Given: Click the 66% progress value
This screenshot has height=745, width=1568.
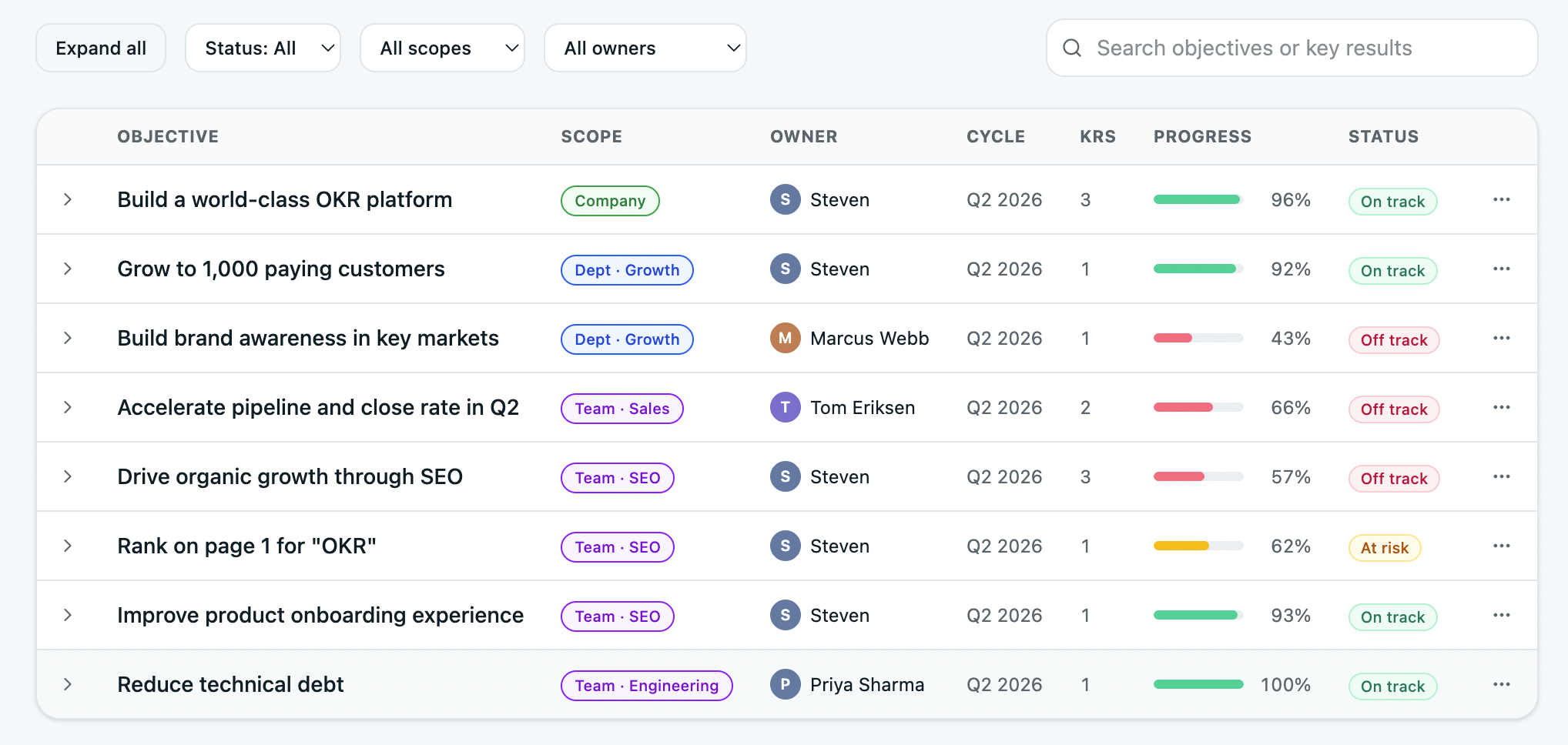Looking at the screenshot, I should [x=1291, y=407].
